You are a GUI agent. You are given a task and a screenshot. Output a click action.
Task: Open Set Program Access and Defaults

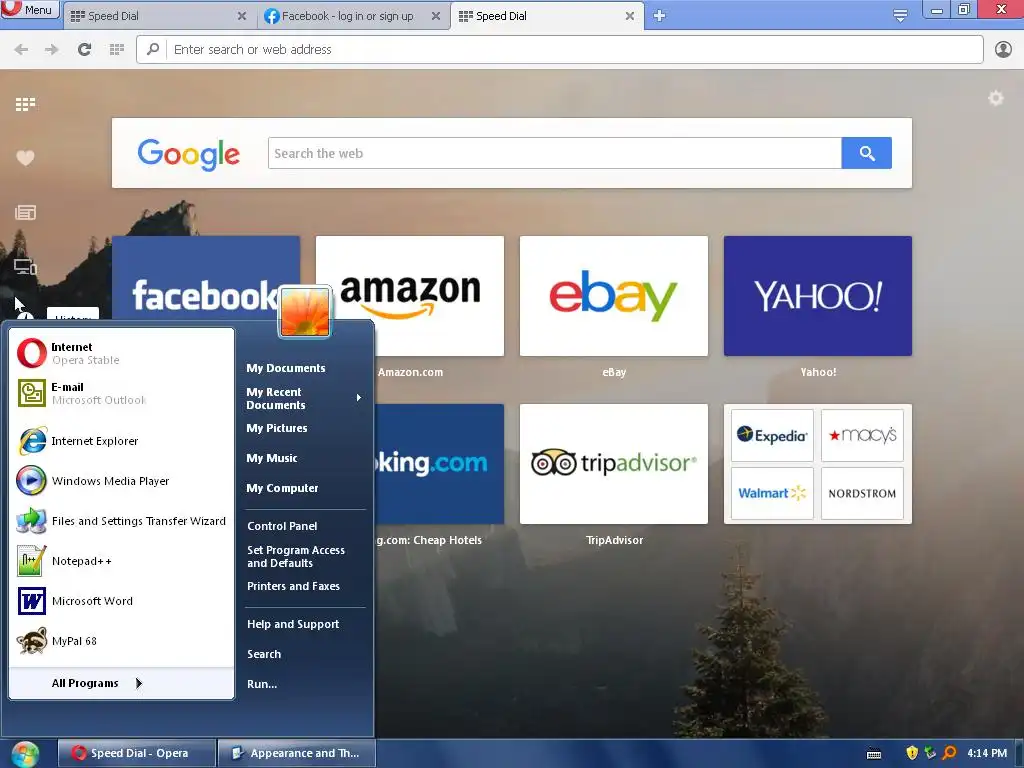pos(305,556)
